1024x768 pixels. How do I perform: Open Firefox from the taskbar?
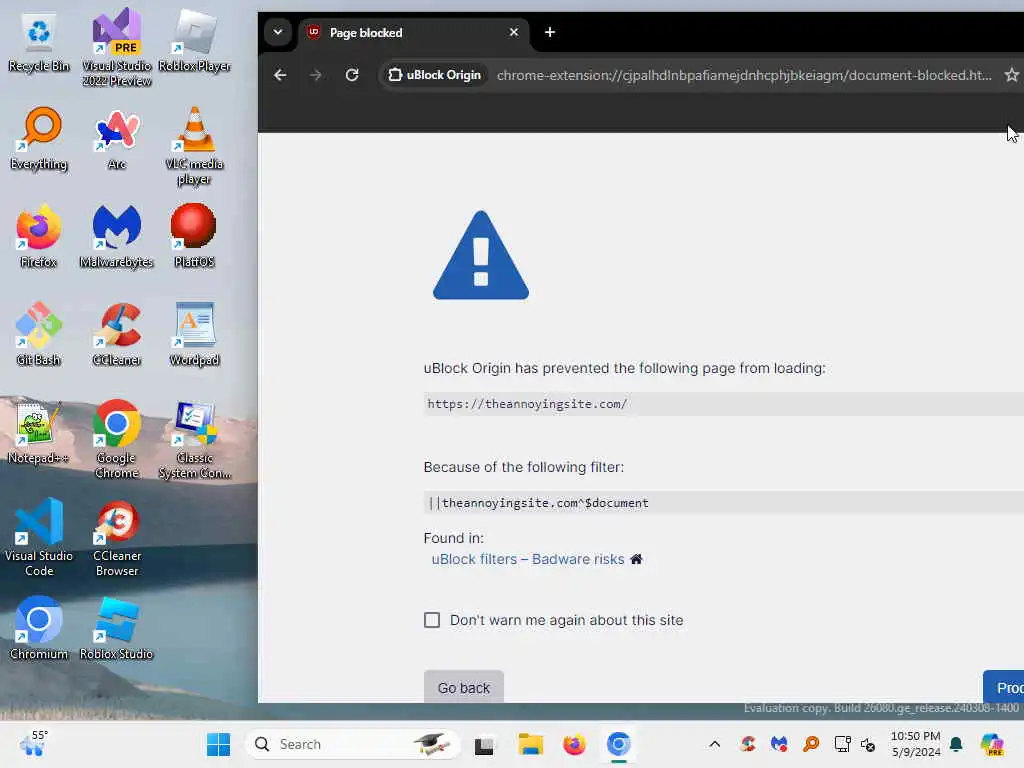pyautogui.click(x=574, y=744)
